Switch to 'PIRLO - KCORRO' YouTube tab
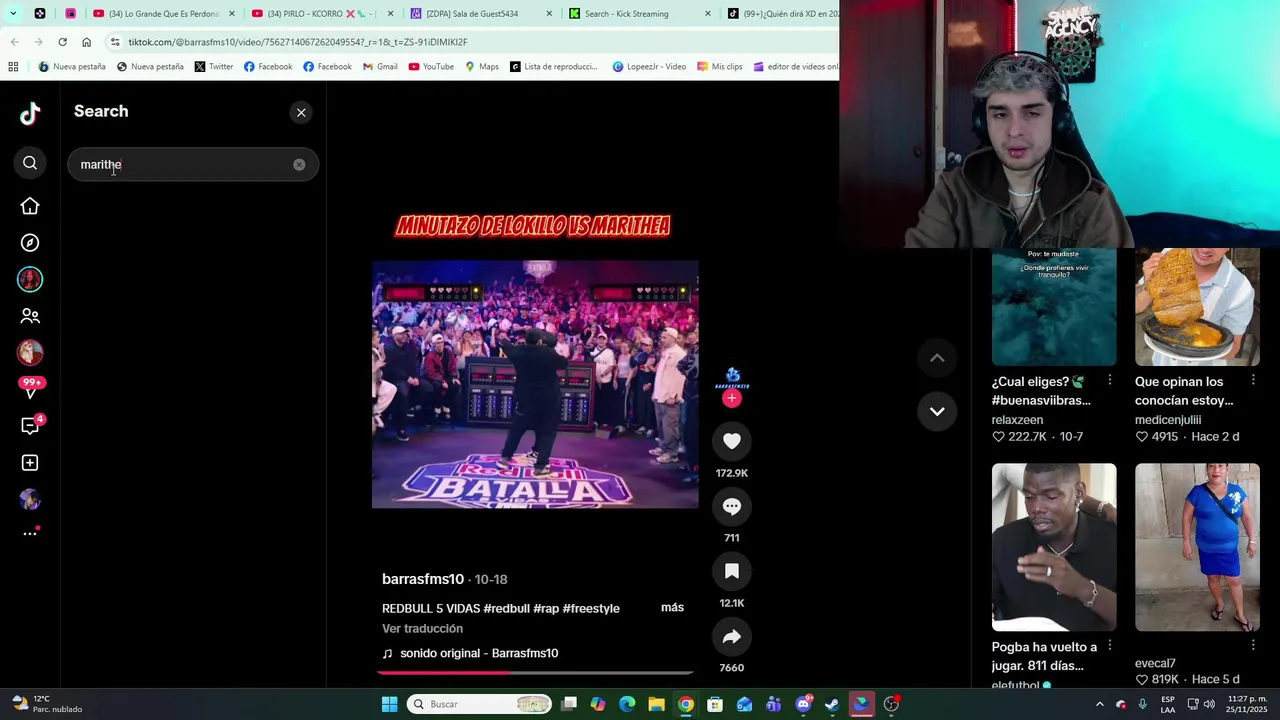Viewport: 1280px width, 720px height. point(321,14)
